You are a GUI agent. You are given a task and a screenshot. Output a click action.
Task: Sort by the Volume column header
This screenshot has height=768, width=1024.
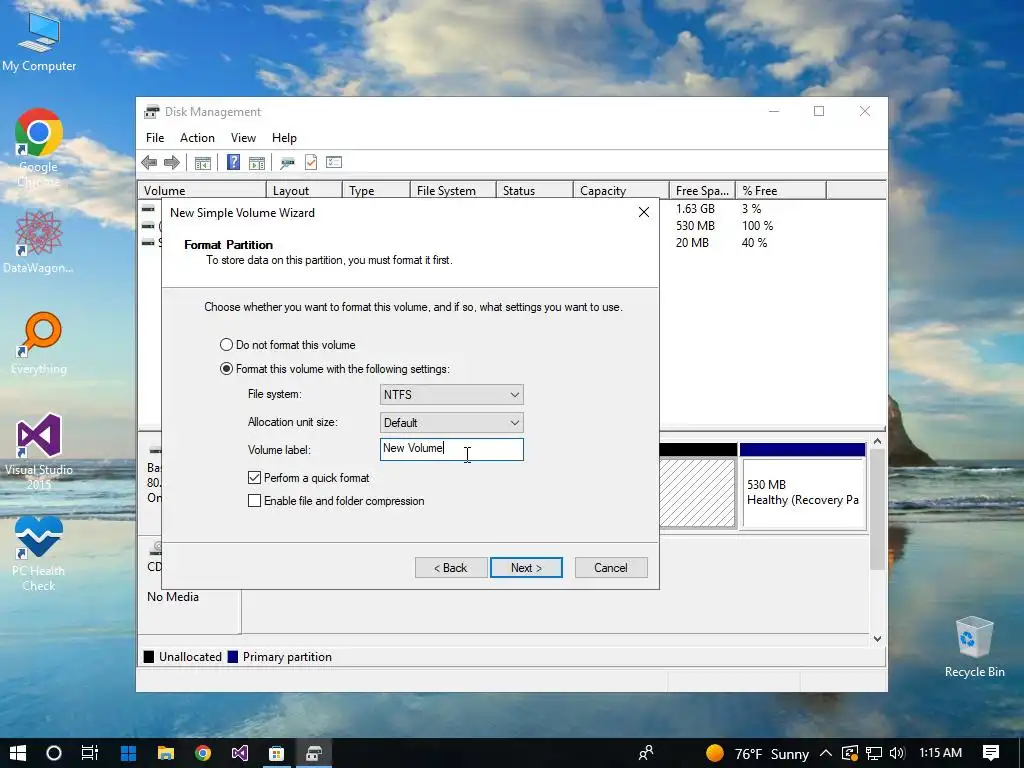pos(202,191)
